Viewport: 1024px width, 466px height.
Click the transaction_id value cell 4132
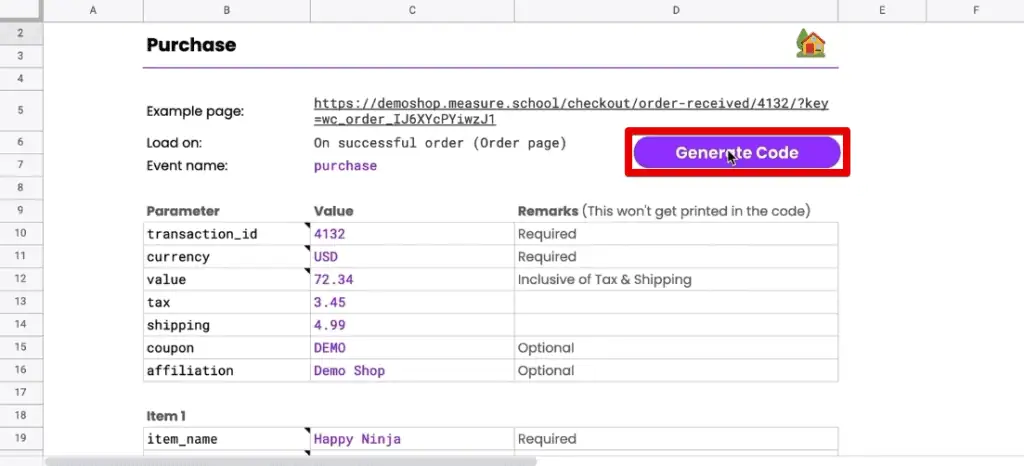(x=412, y=234)
